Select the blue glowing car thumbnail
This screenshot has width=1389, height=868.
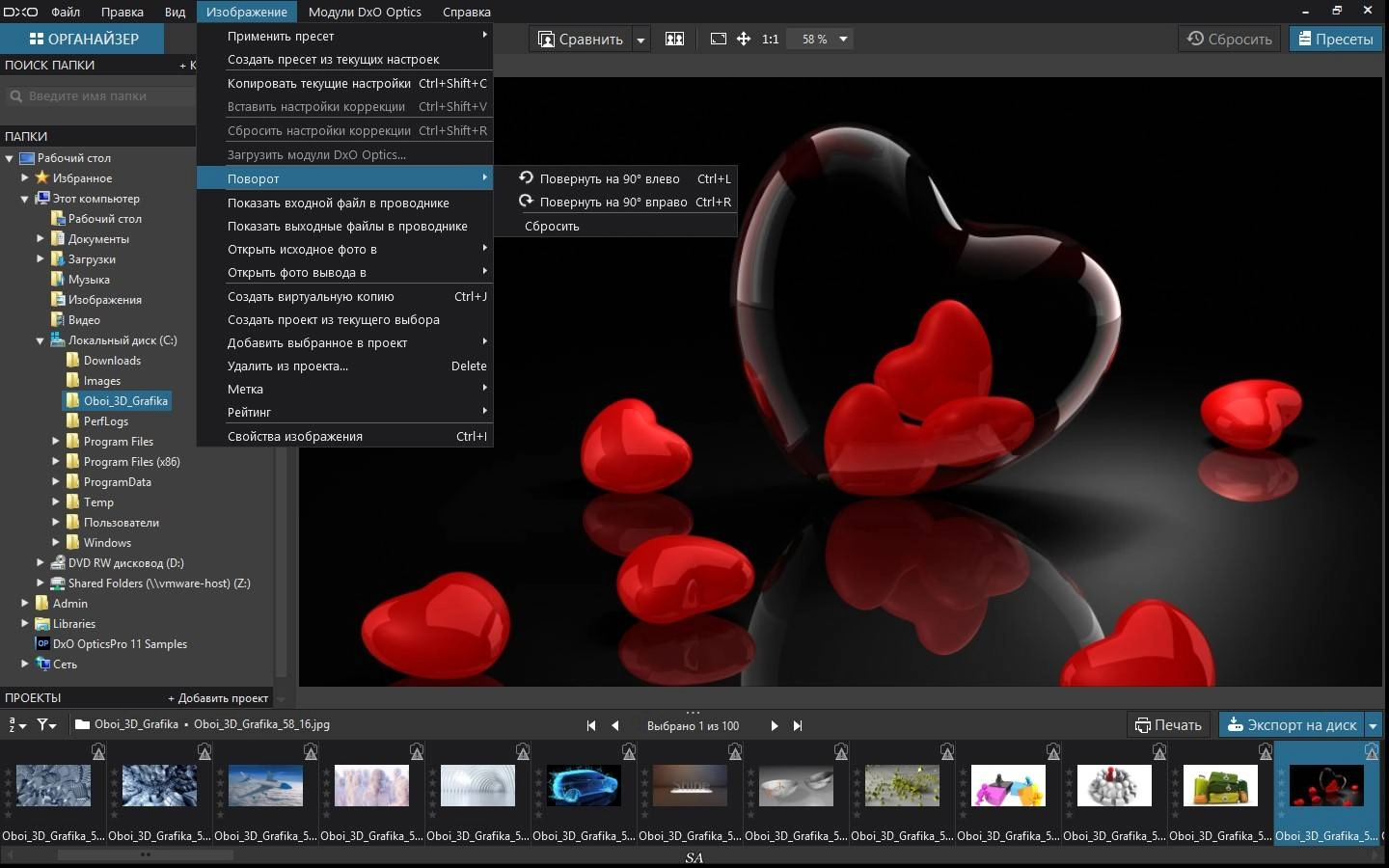[x=584, y=785]
